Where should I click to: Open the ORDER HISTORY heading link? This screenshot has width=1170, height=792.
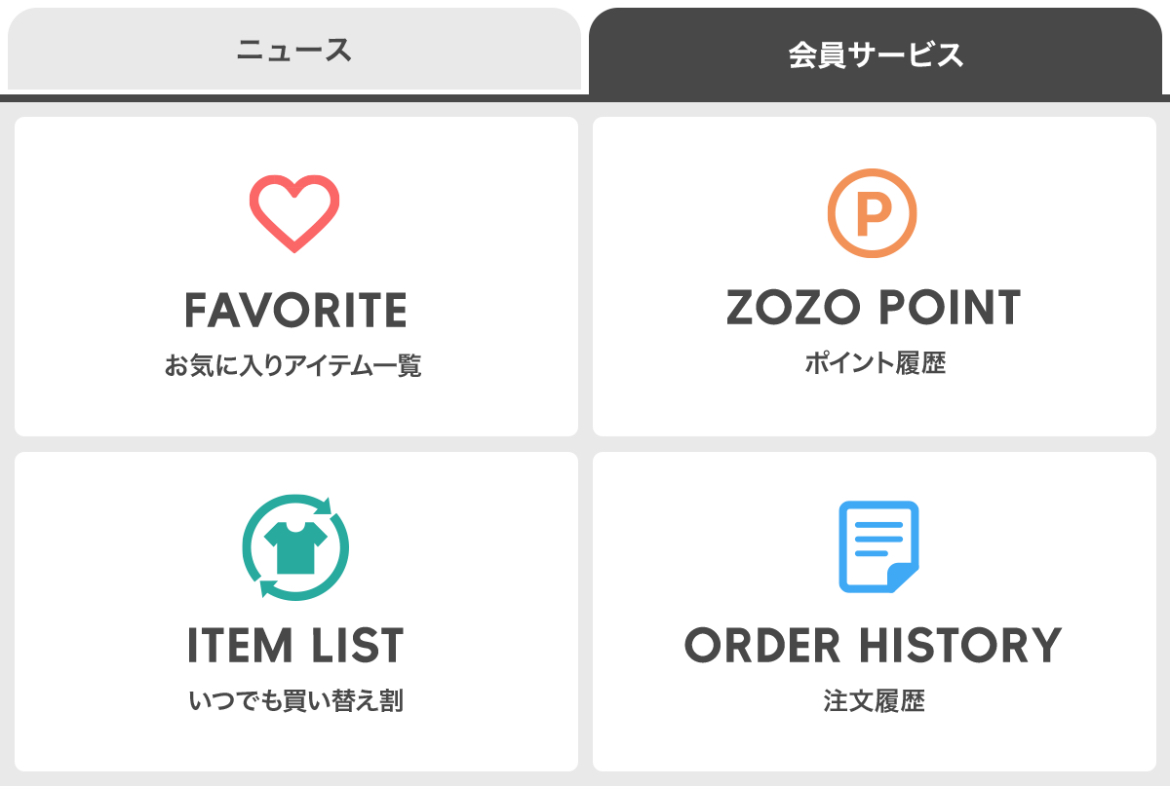pos(873,645)
